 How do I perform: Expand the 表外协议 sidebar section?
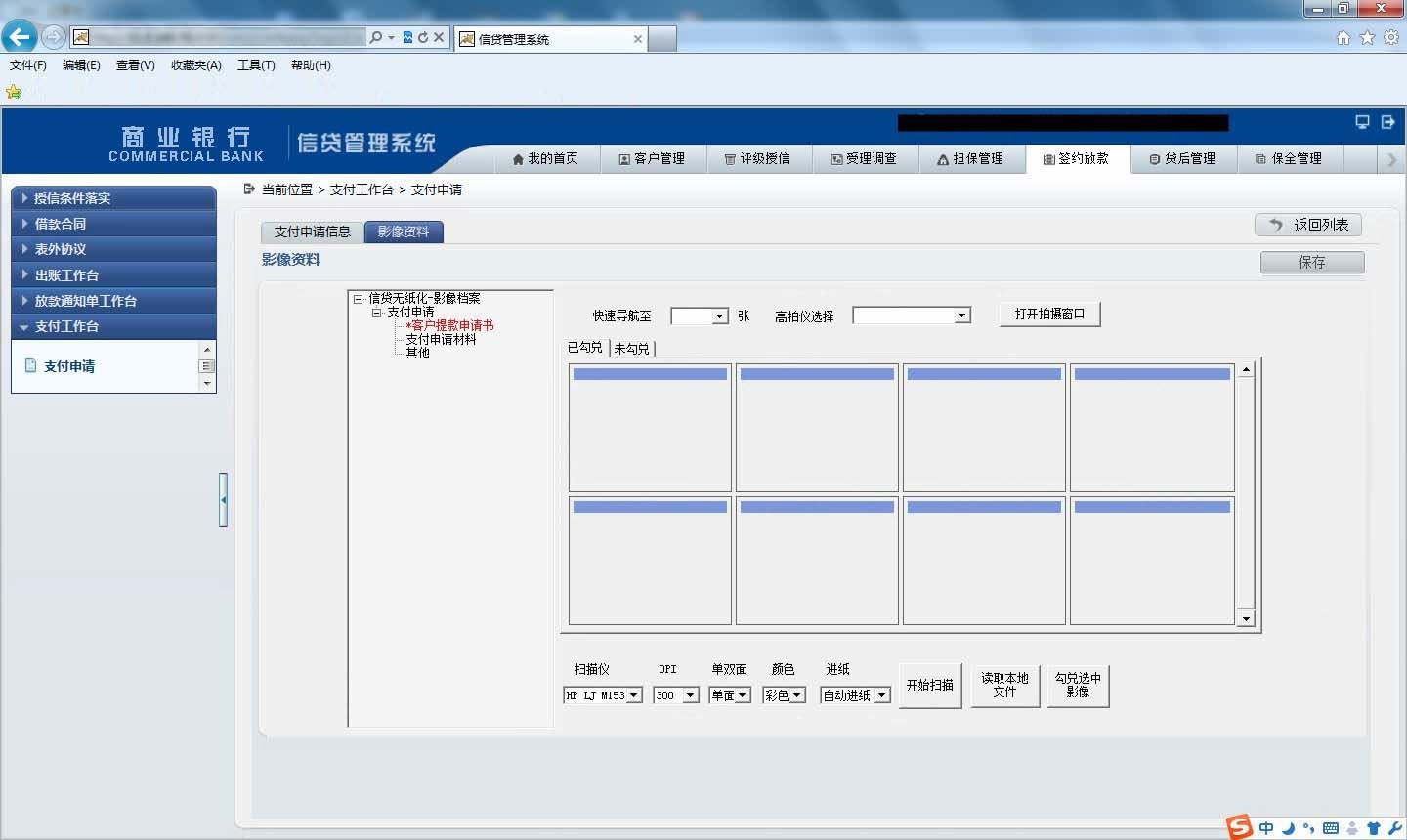[113, 249]
